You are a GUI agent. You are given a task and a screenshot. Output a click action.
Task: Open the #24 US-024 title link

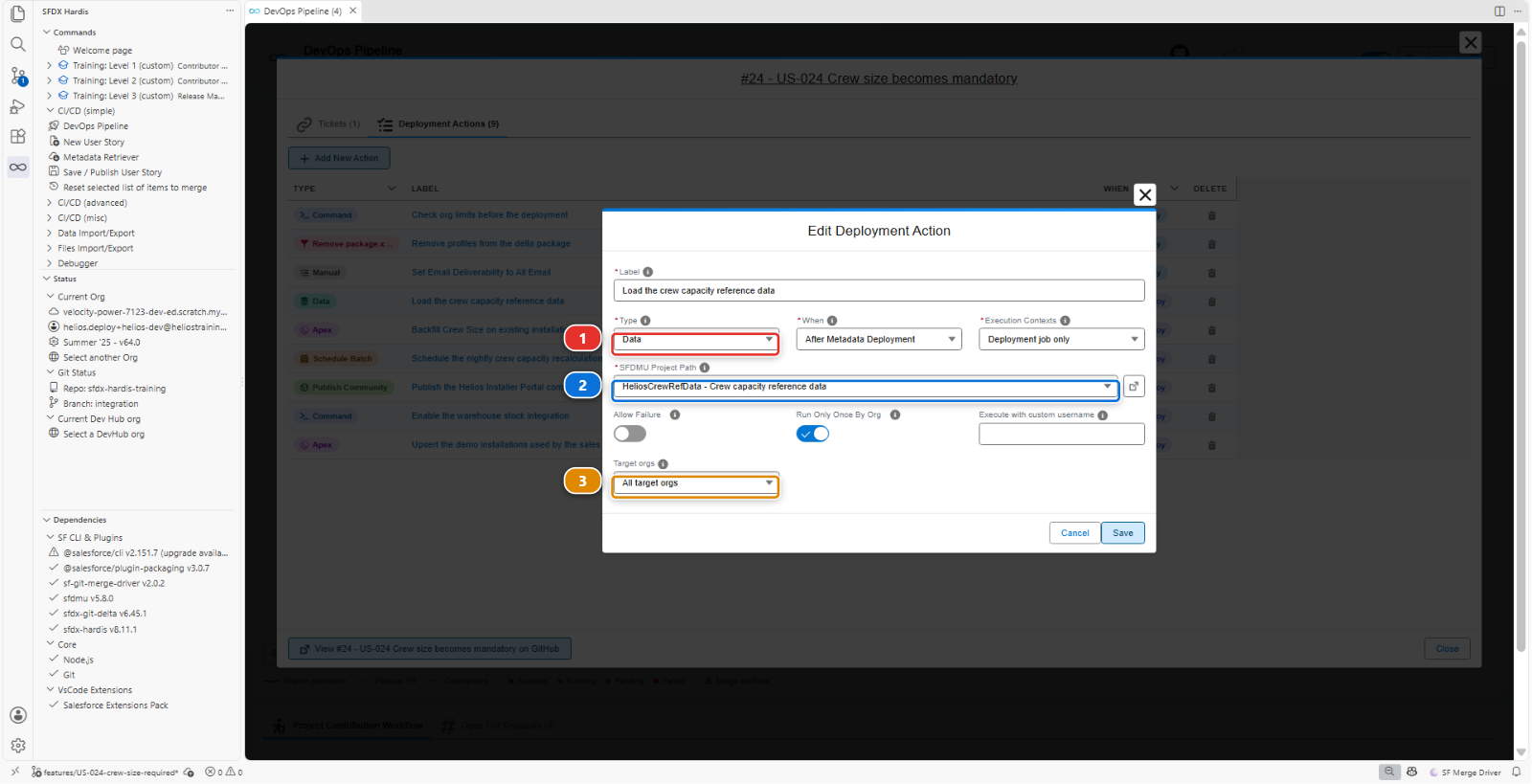[879, 78]
